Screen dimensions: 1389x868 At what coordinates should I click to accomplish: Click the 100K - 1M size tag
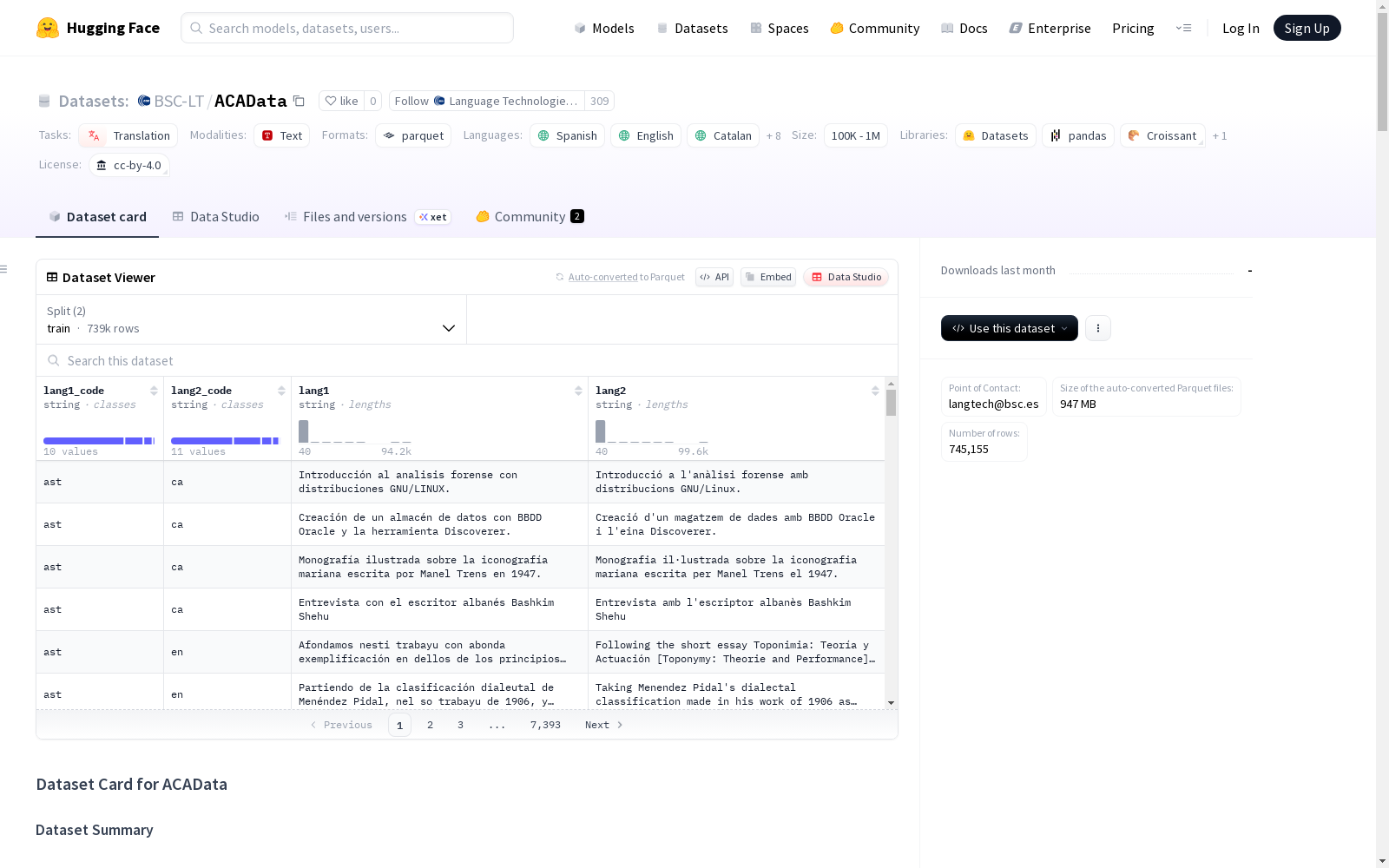[x=856, y=135]
